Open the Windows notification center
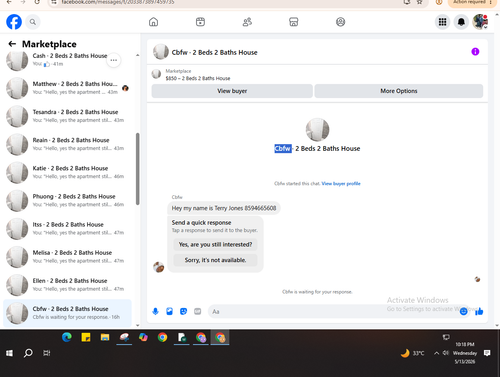Viewport: 500px width, 377px height. click(x=487, y=353)
